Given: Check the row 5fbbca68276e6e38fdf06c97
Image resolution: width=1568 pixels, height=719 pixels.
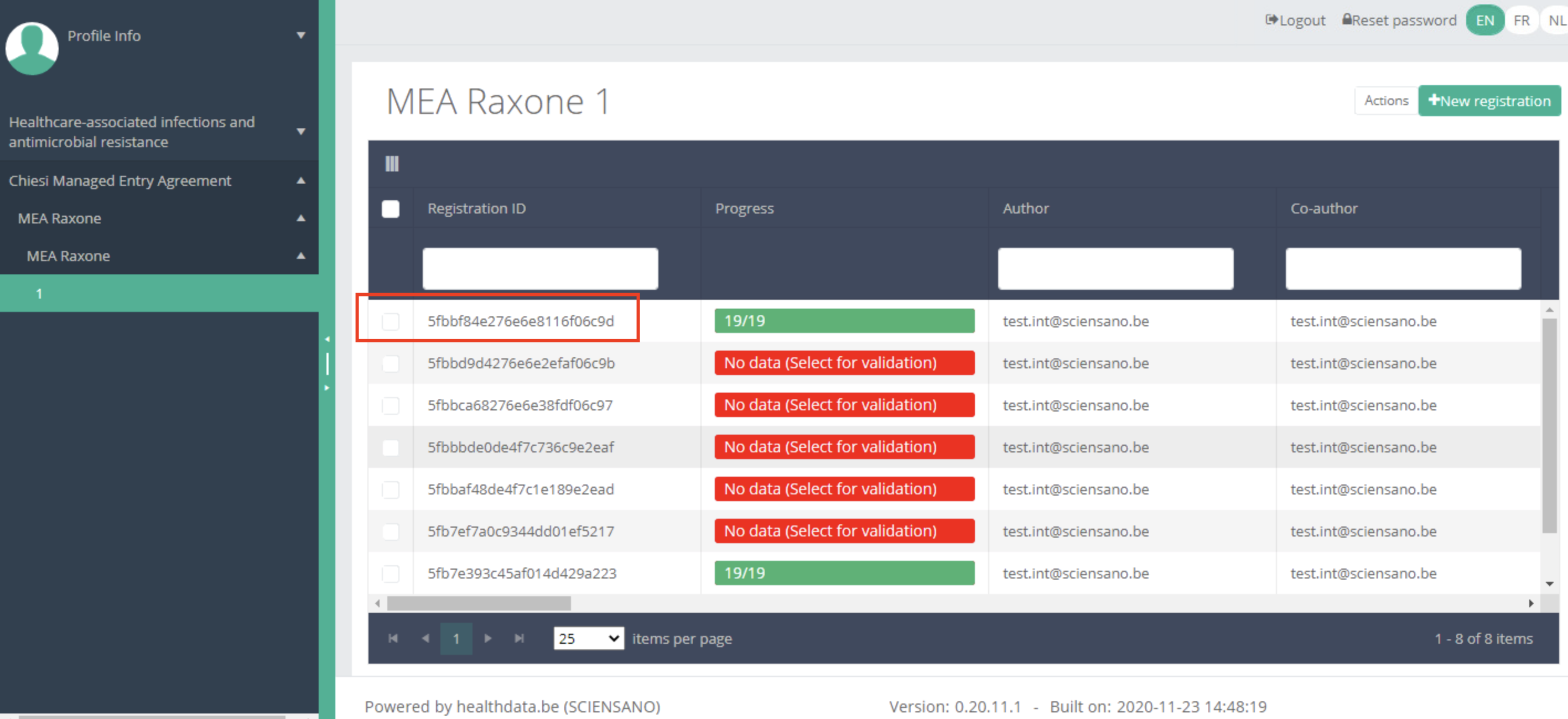Looking at the screenshot, I should pos(391,405).
